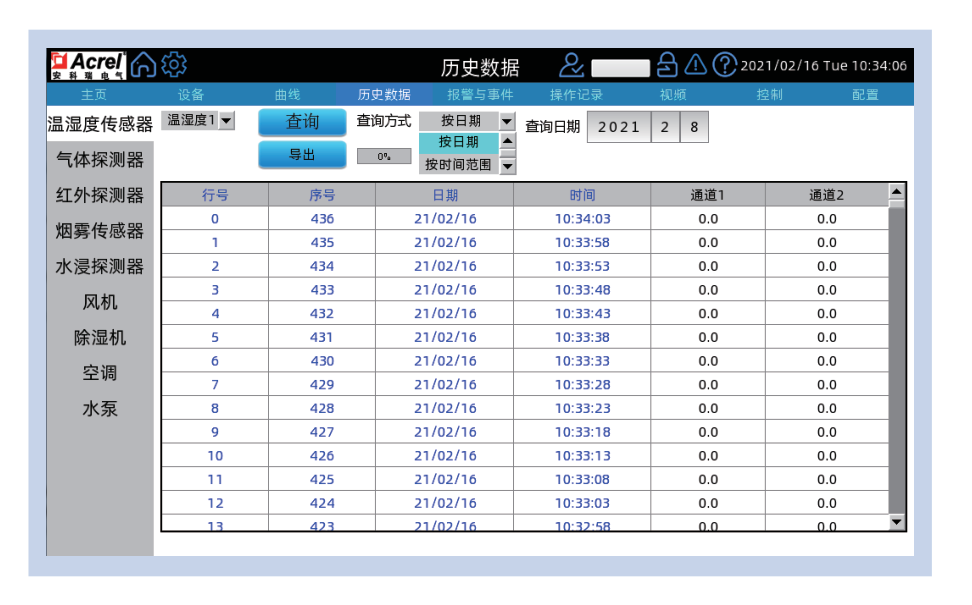Click the day field showing 8
Image resolution: width=972 pixels, height=605 pixels.
click(694, 127)
